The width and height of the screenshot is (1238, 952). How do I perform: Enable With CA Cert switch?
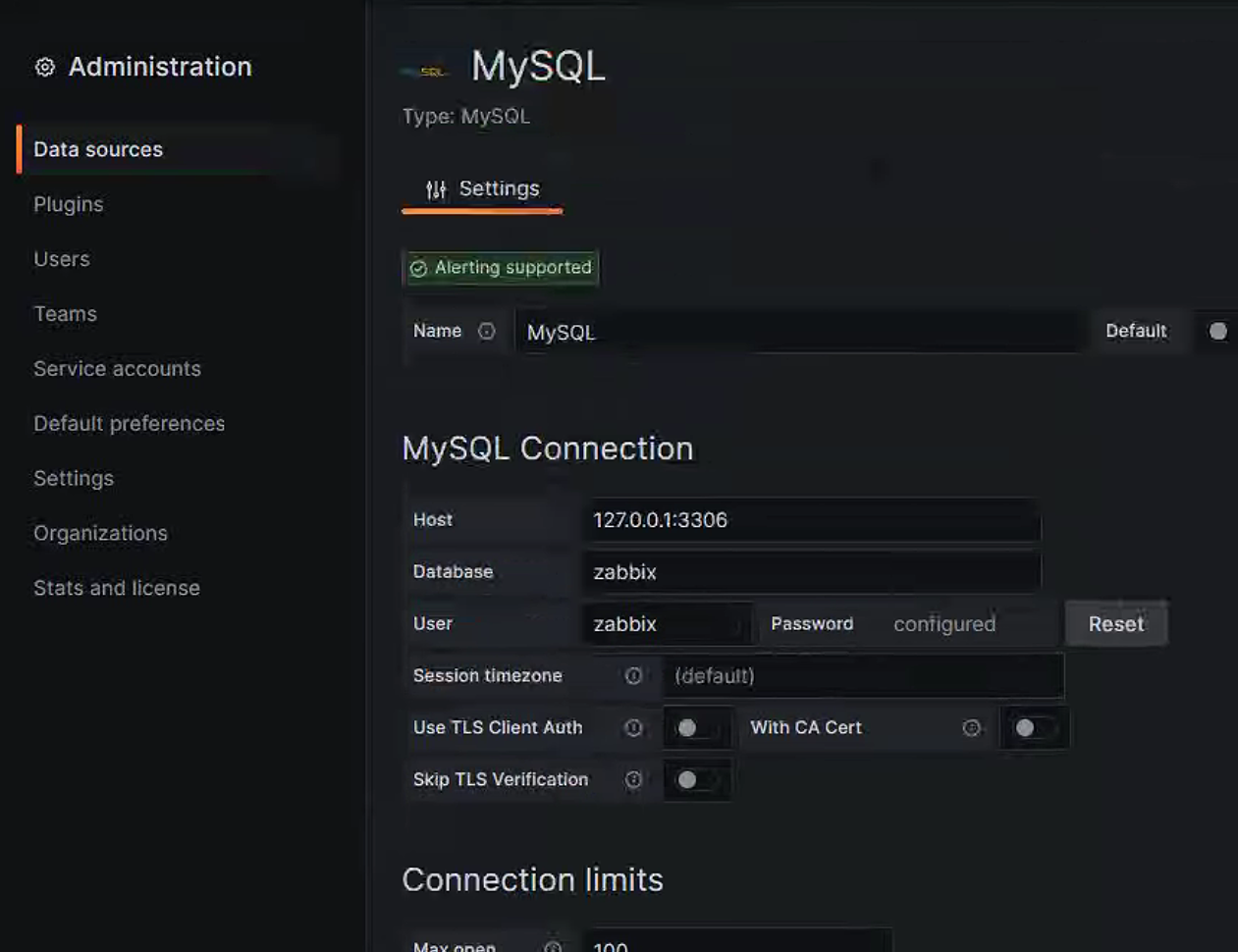click(x=1033, y=728)
